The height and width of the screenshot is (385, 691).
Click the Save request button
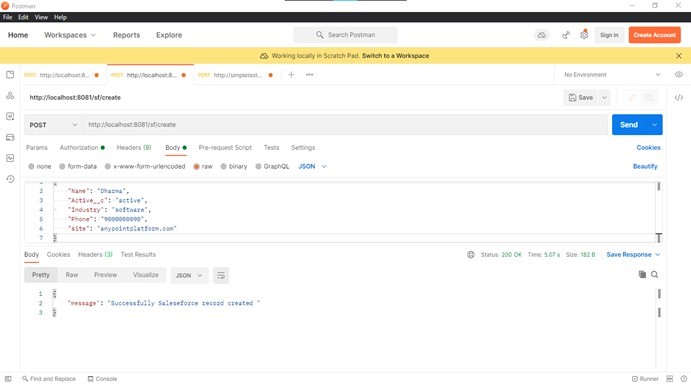tap(581, 97)
